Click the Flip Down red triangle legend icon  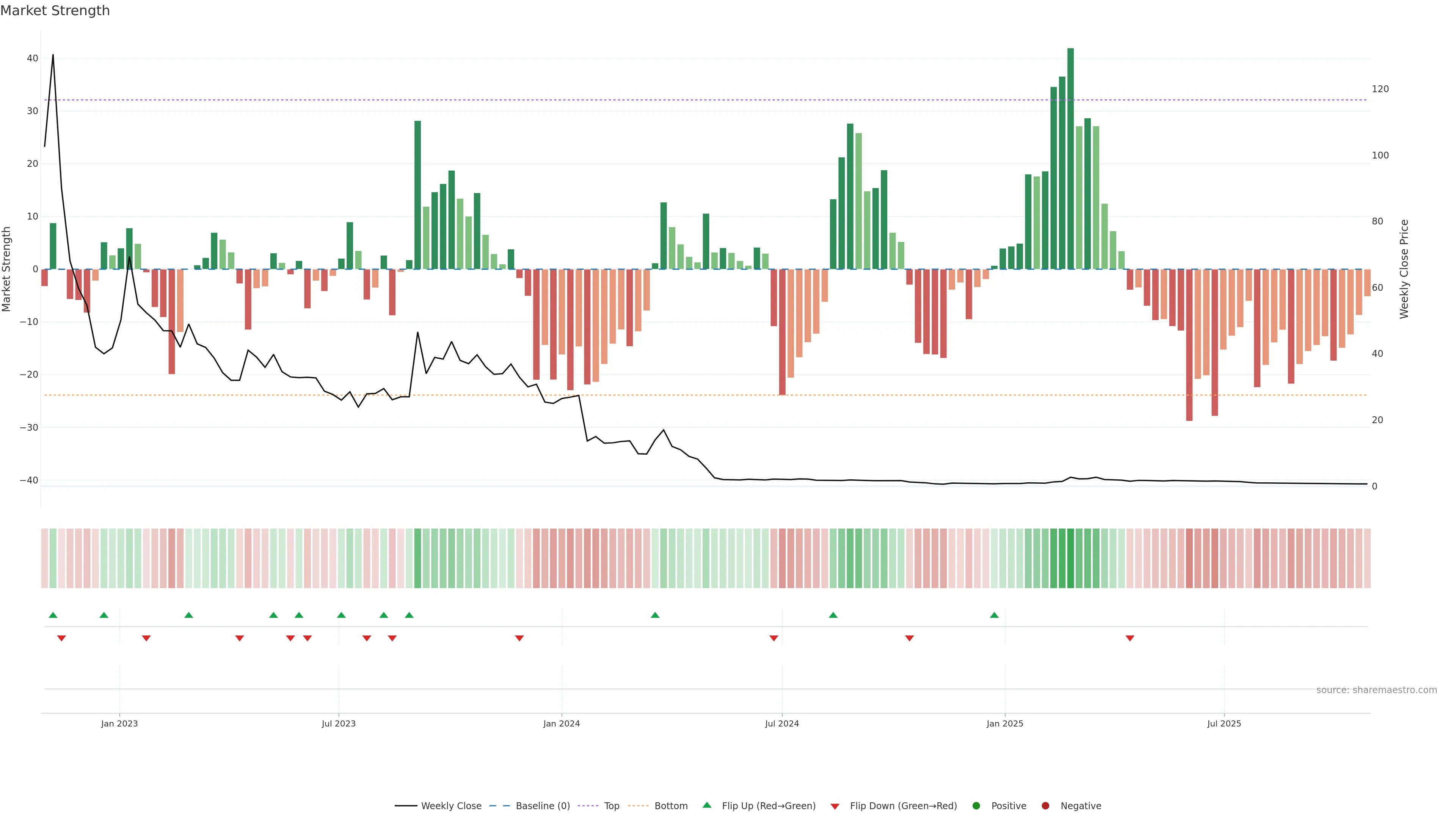(x=835, y=806)
